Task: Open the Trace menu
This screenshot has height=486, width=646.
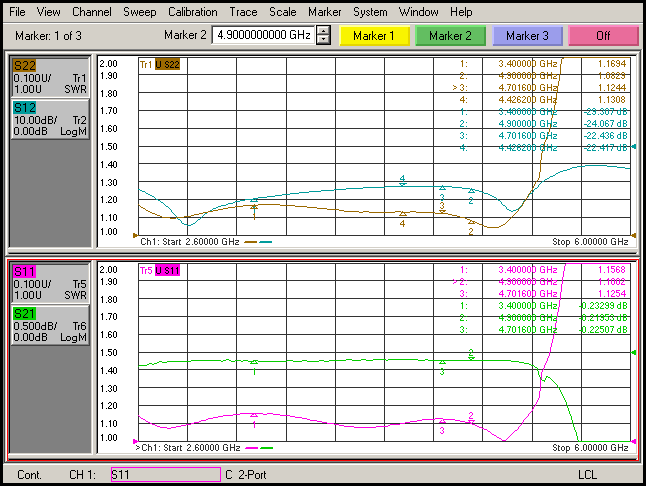Action: coord(243,12)
